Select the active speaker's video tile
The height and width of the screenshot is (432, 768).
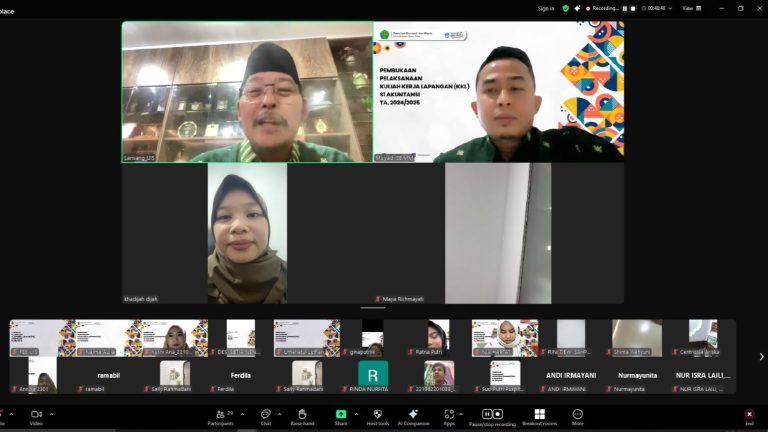tap(247, 92)
